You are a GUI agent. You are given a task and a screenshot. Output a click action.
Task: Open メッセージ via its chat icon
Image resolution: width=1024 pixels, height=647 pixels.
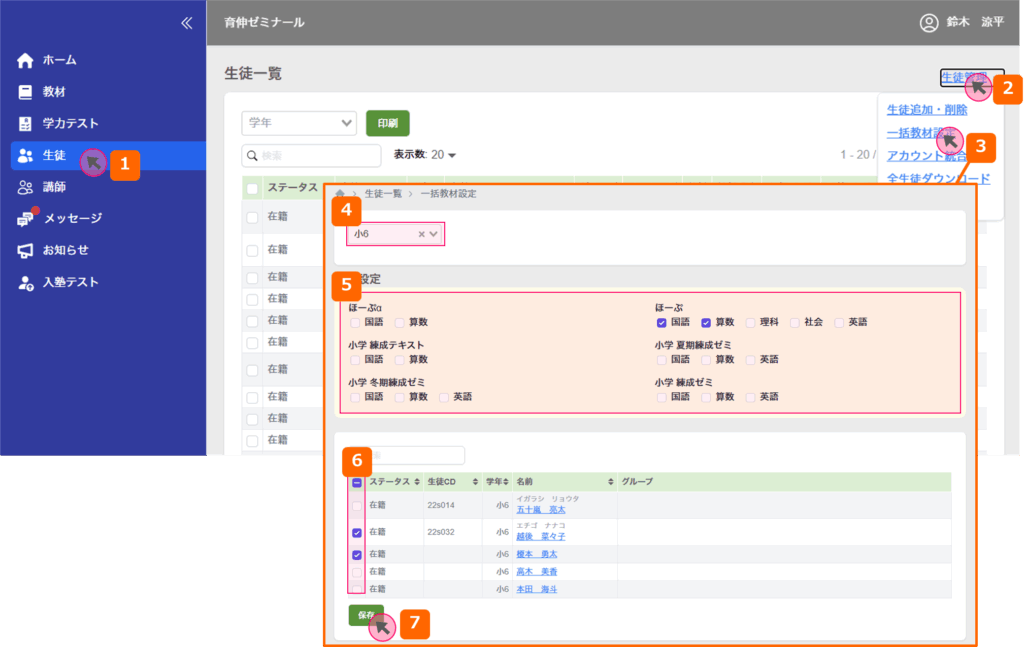pyautogui.click(x=26, y=219)
